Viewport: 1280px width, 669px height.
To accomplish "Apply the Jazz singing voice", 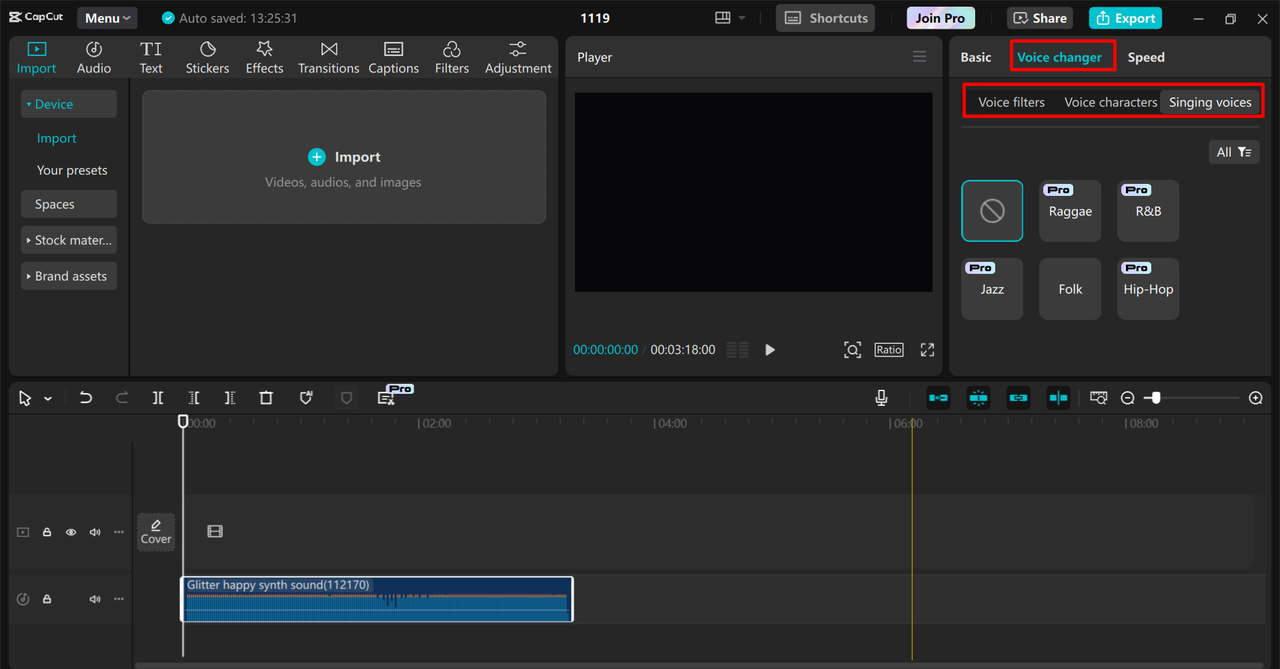I will pyautogui.click(x=992, y=289).
